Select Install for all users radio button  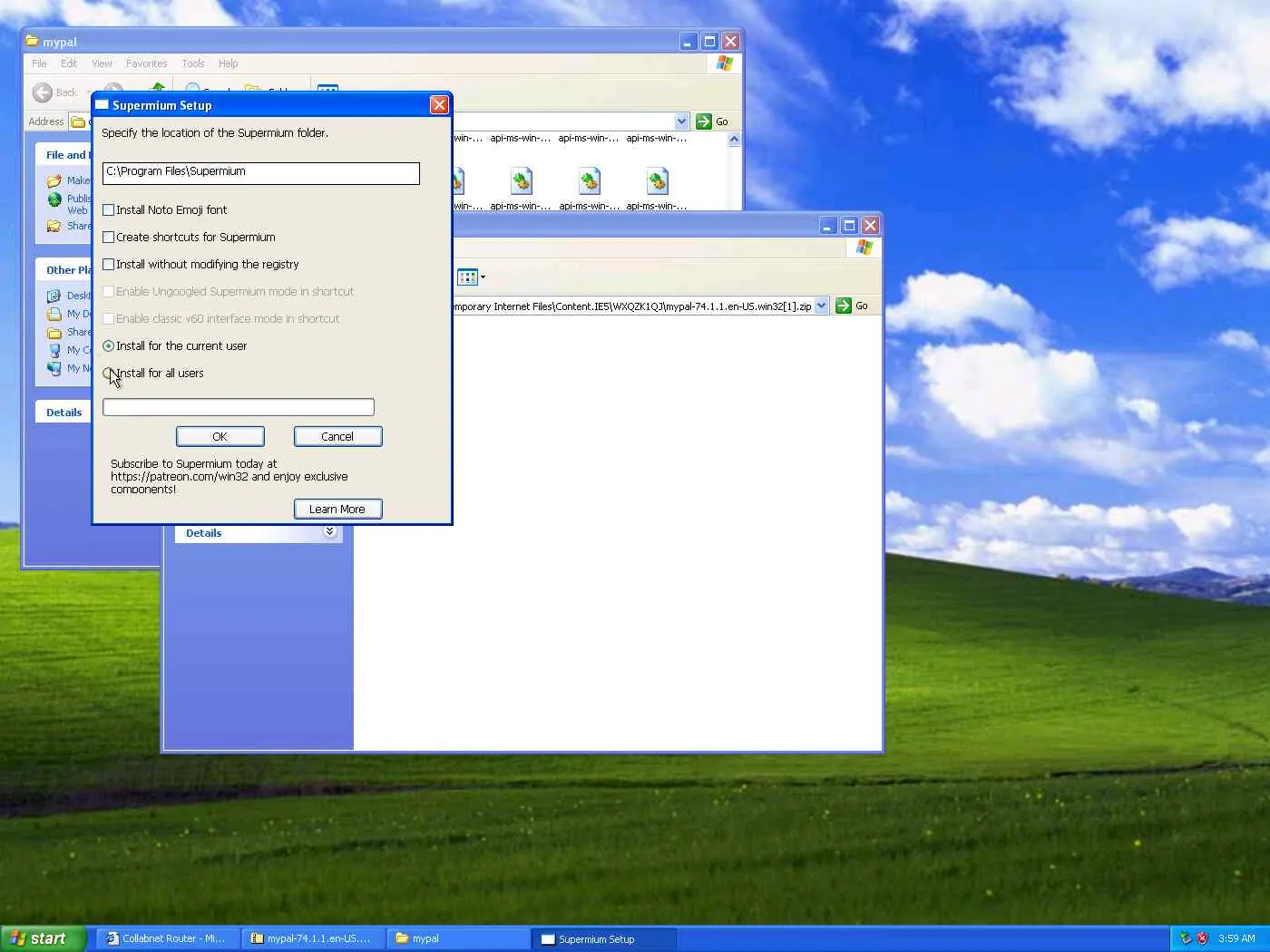[x=109, y=373]
